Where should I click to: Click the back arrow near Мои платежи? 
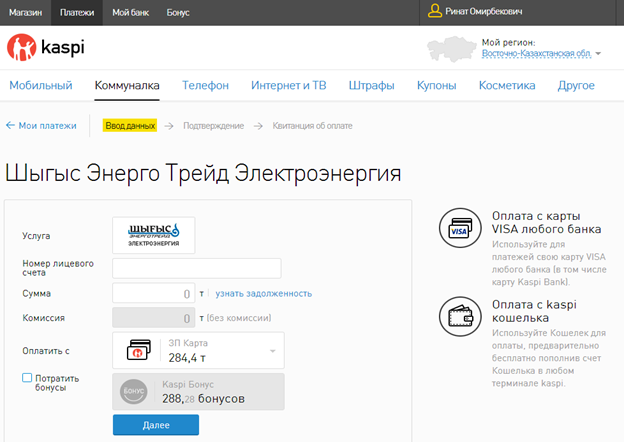tap(10, 125)
